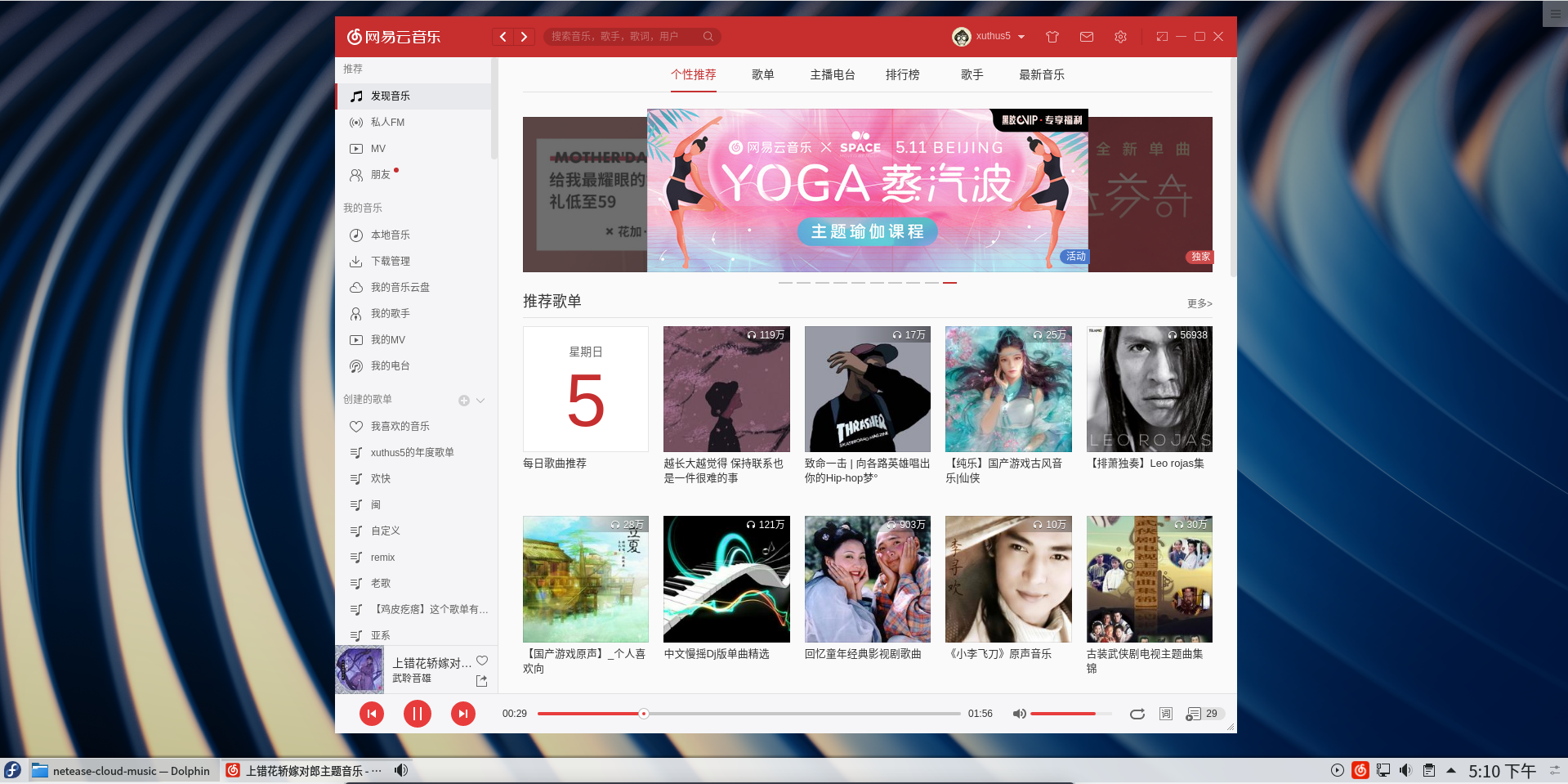Click the now-playing album cover thumbnail
The height and width of the screenshot is (784, 1568).
360,670
